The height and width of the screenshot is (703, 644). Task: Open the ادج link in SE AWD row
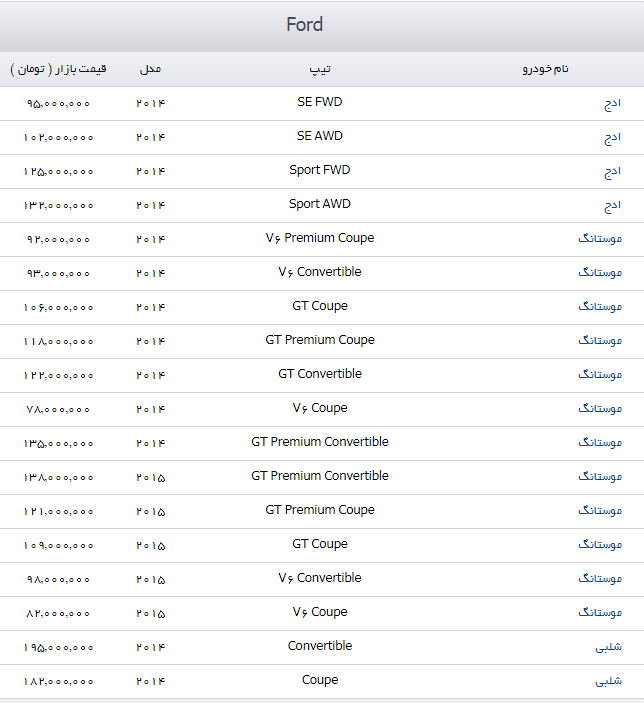[x=612, y=138]
